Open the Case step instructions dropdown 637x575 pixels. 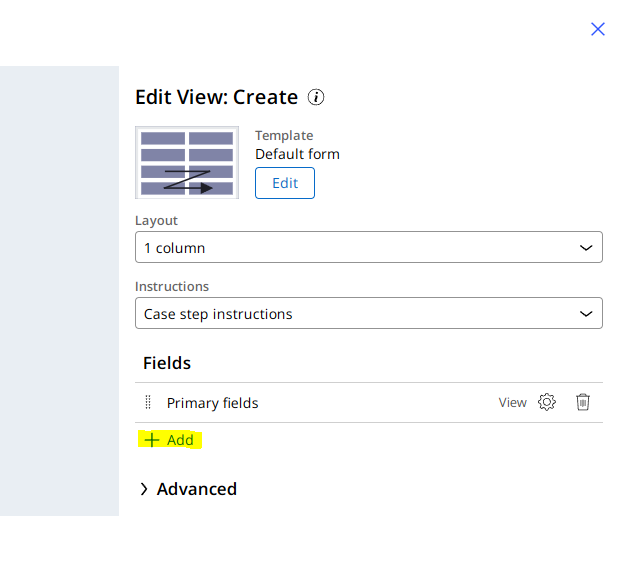click(x=368, y=313)
